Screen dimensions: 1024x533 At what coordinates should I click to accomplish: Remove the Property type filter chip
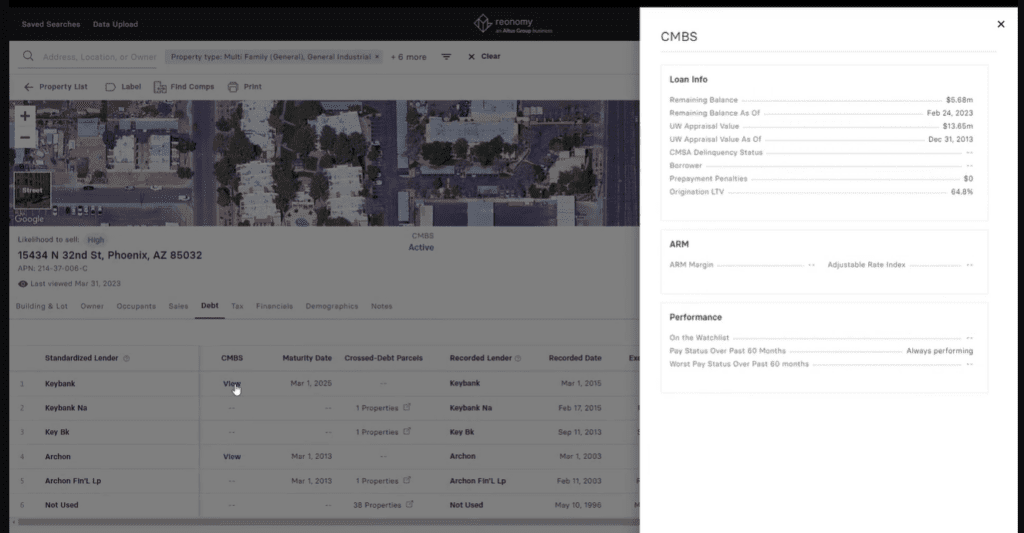(x=377, y=57)
